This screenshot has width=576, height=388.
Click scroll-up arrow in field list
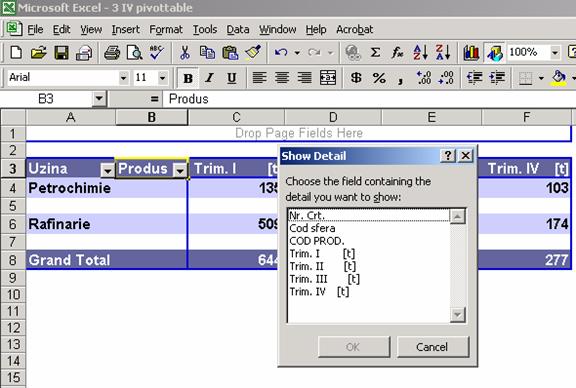pyautogui.click(x=457, y=216)
